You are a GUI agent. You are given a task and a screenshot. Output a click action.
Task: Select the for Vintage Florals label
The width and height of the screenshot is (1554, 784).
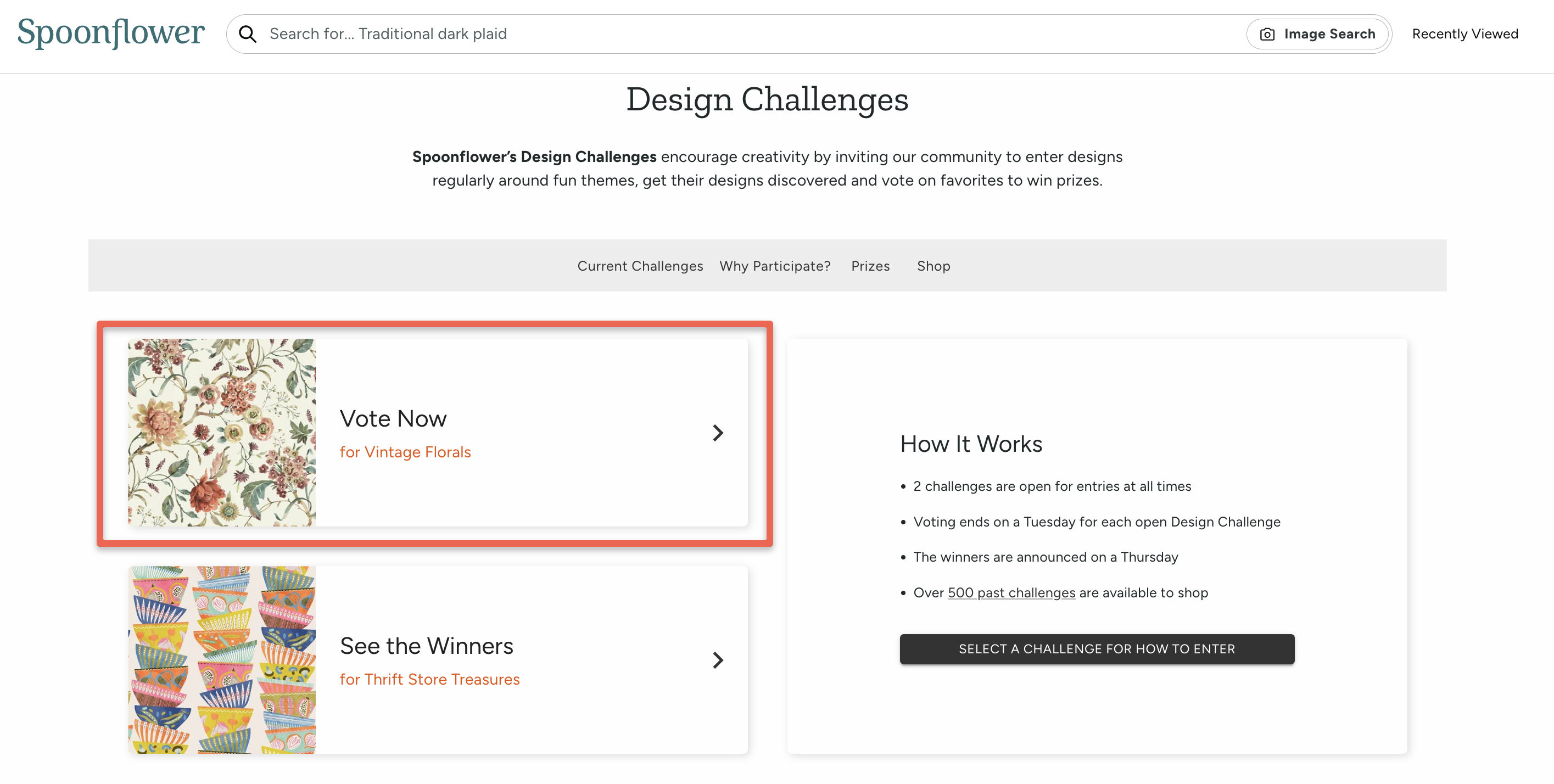405,451
